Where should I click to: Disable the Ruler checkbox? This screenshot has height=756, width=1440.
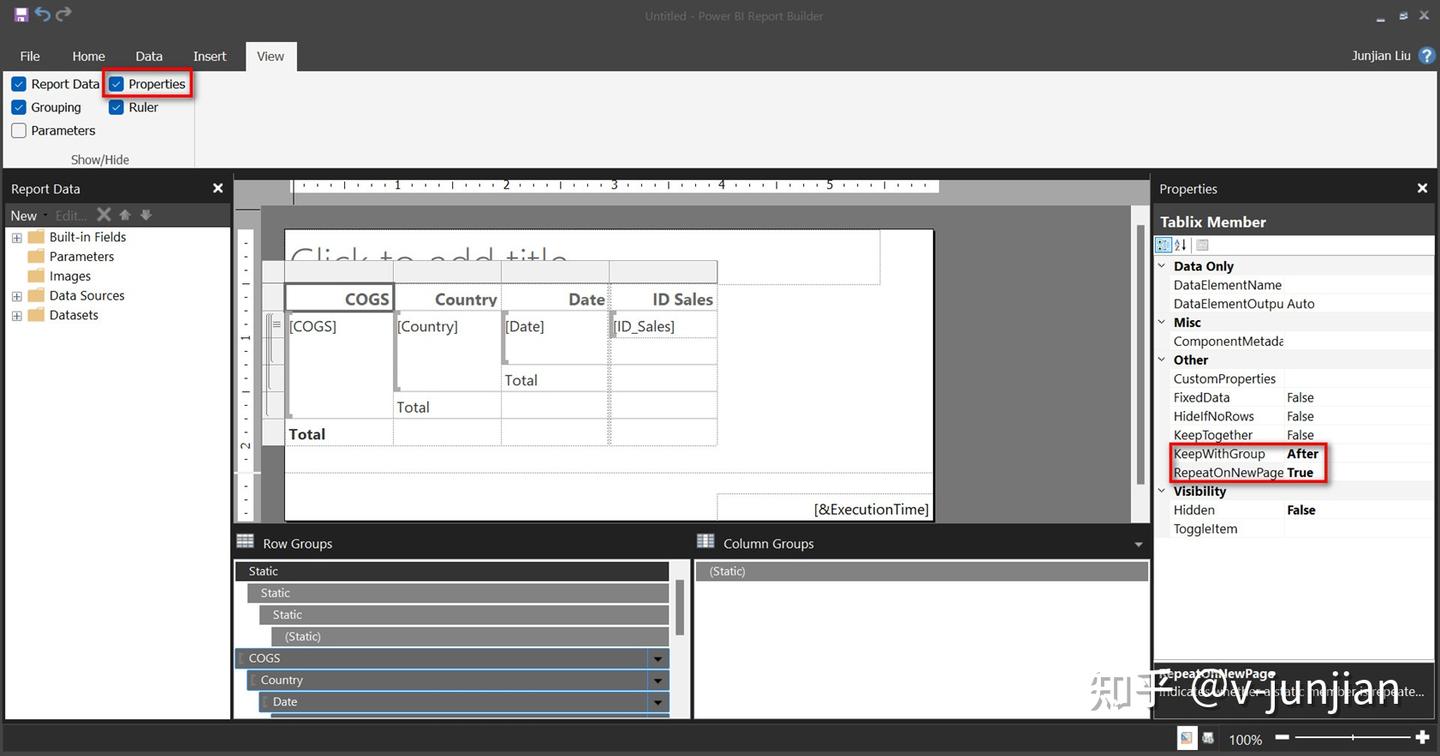[x=114, y=107]
